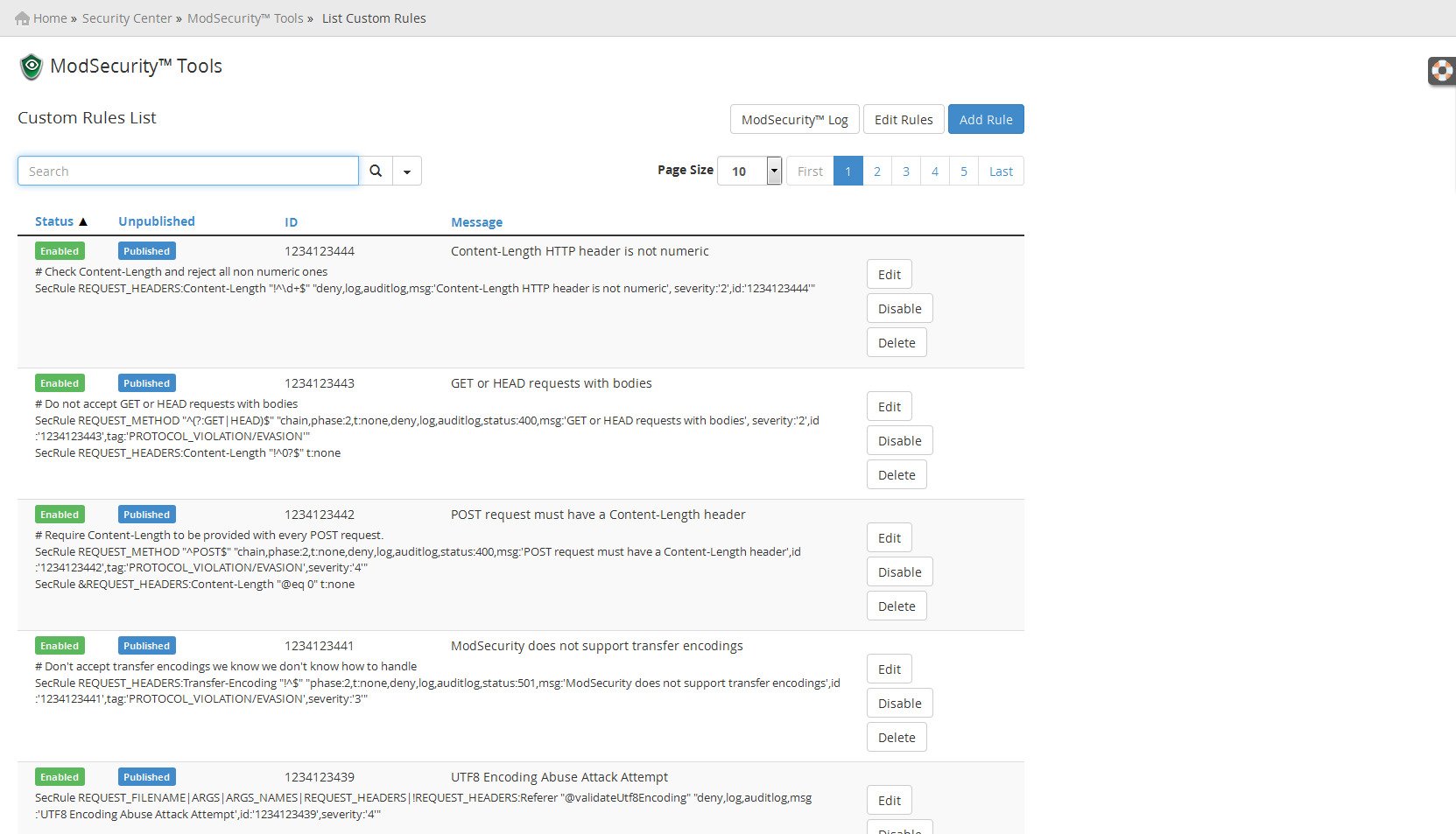Click message 'Content-Length HTTP header is not numeric'
The width and height of the screenshot is (1456, 834).
point(580,251)
